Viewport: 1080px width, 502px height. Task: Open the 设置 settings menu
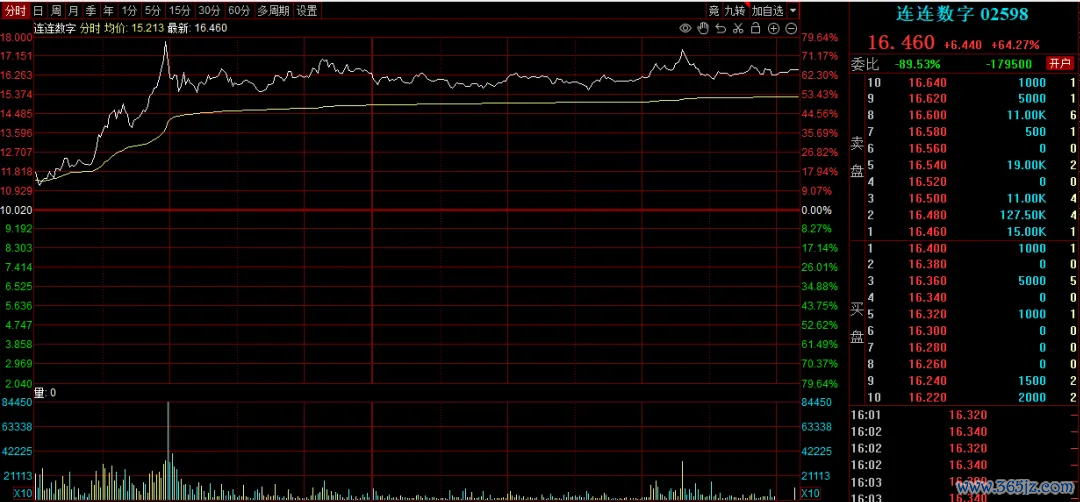pyautogui.click(x=307, y=10)
